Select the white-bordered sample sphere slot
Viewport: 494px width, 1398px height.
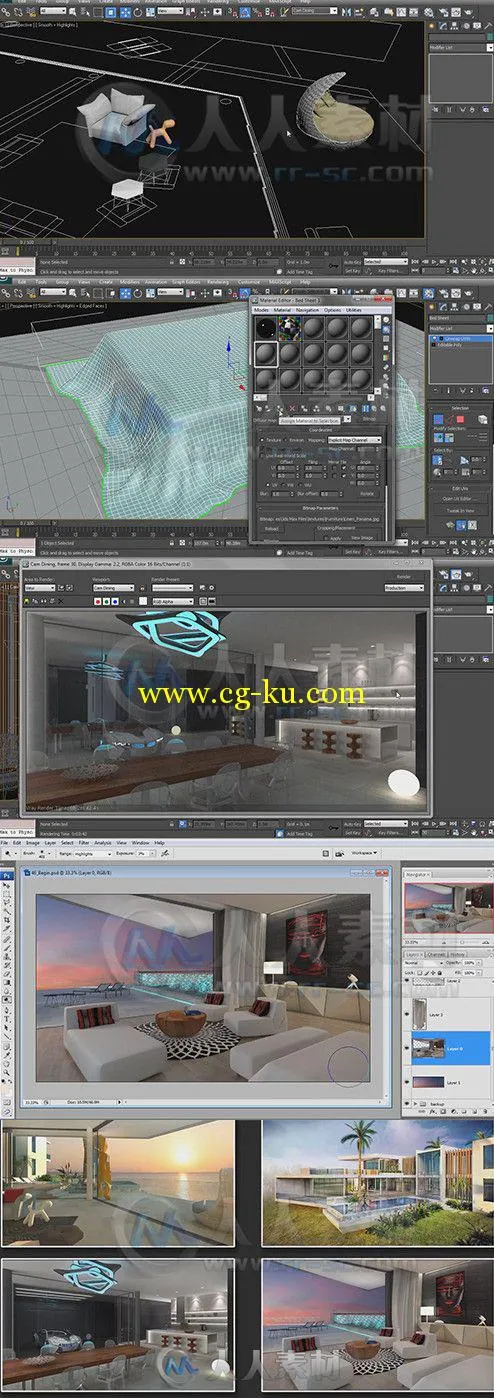(264, 354)
